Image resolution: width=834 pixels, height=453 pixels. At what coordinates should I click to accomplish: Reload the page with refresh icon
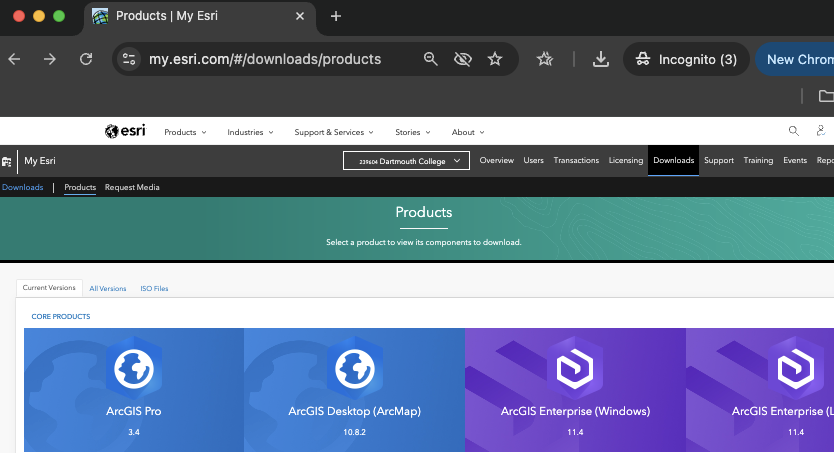pos(86,59)
